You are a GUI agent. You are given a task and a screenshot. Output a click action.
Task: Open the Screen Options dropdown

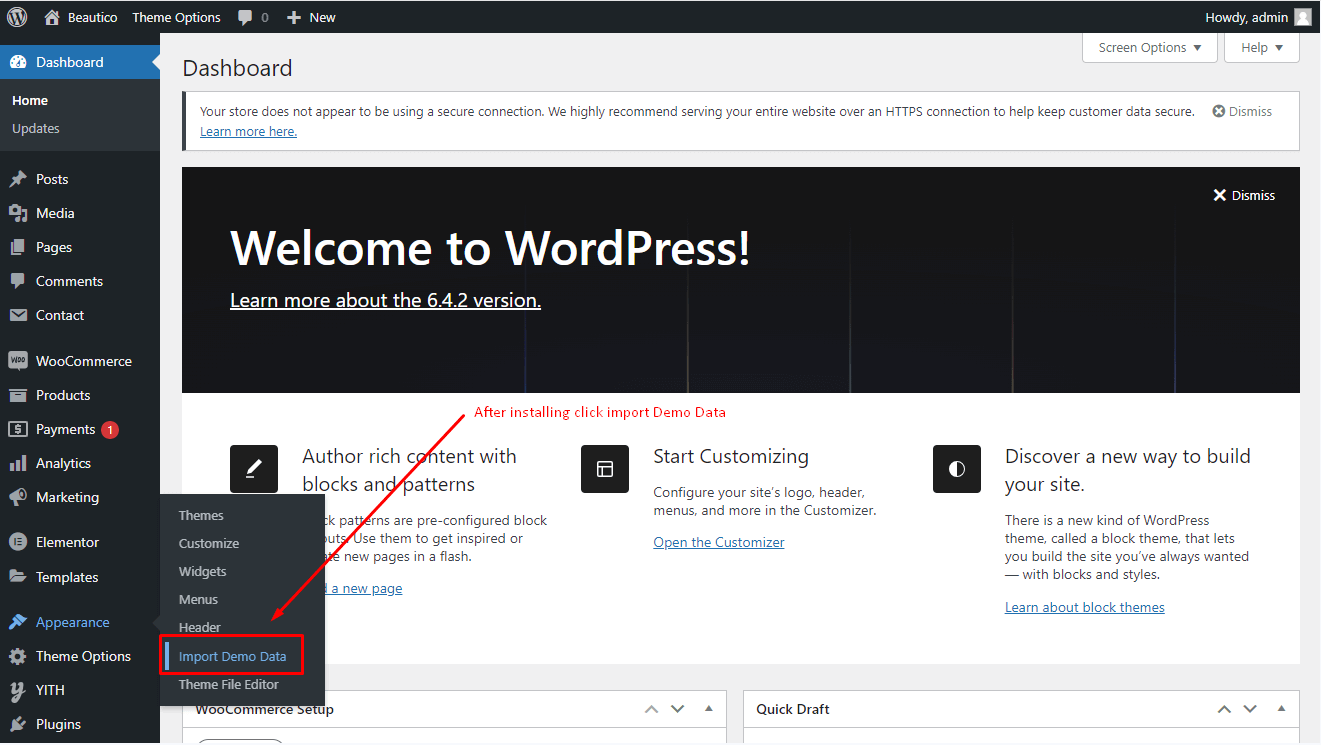[x=1150, y=48]
